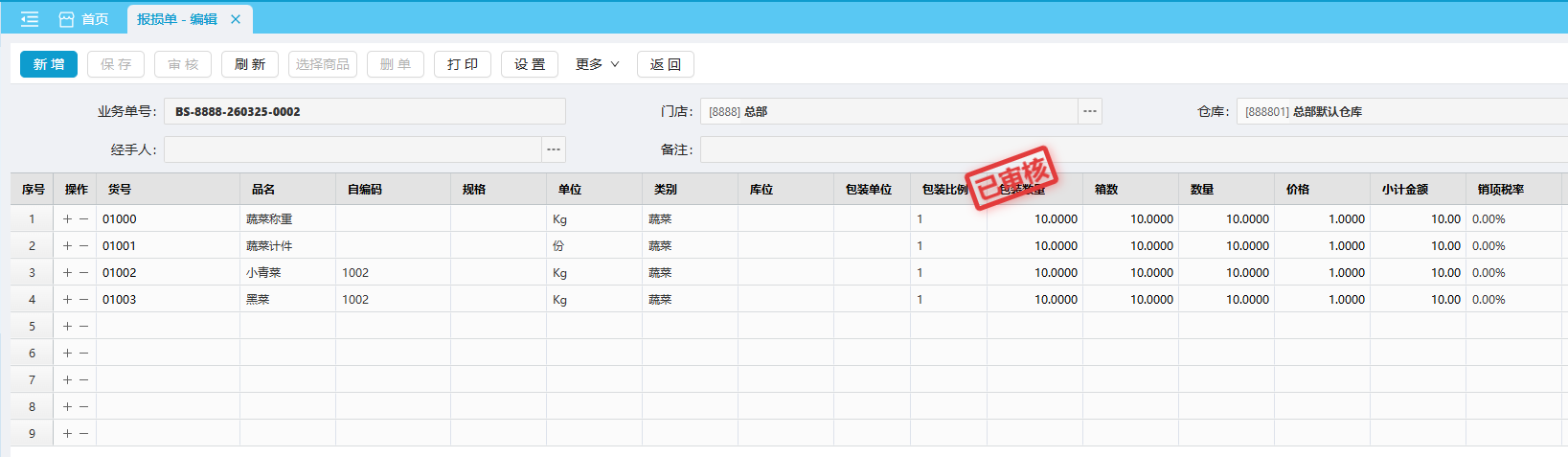Click the 新增 button
The image size is (1568, 457).
pyautogui.click(x=49, y=64)
